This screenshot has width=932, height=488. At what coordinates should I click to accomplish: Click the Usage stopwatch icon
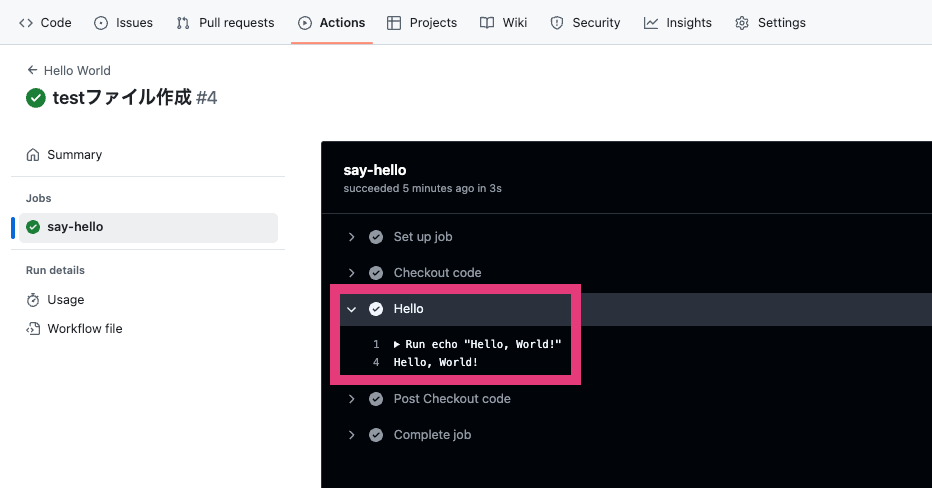33,300
